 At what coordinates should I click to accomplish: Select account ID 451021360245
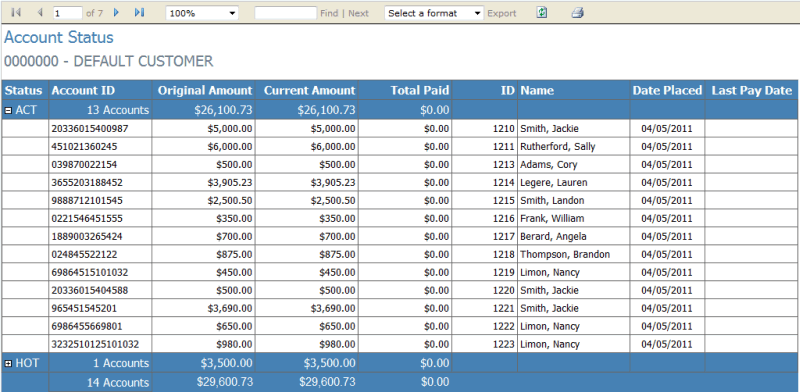pyautogui.click(x=84, y=146)
